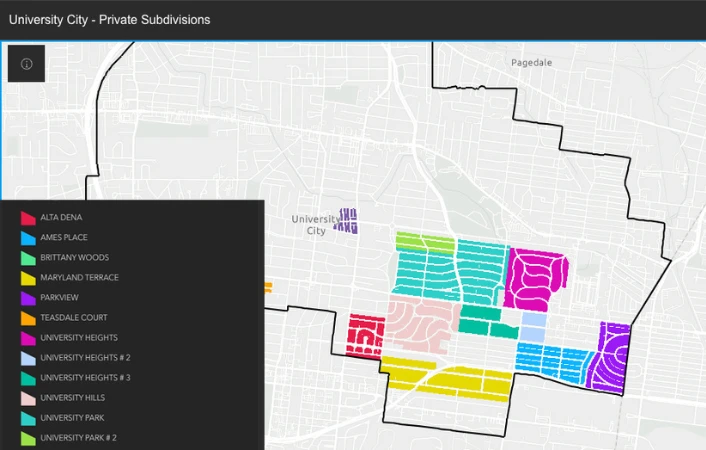Select the UNIVERSITY HEIGHTS legend label

pos(79,337)
